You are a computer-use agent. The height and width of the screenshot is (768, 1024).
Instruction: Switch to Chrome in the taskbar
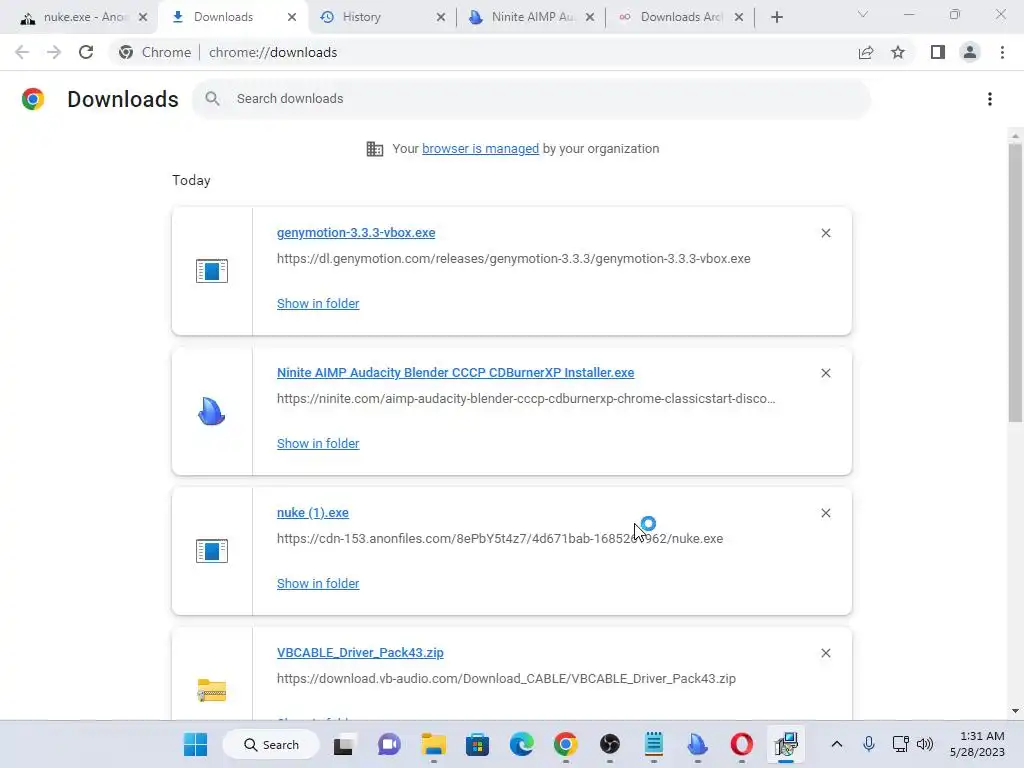point(566,744)
